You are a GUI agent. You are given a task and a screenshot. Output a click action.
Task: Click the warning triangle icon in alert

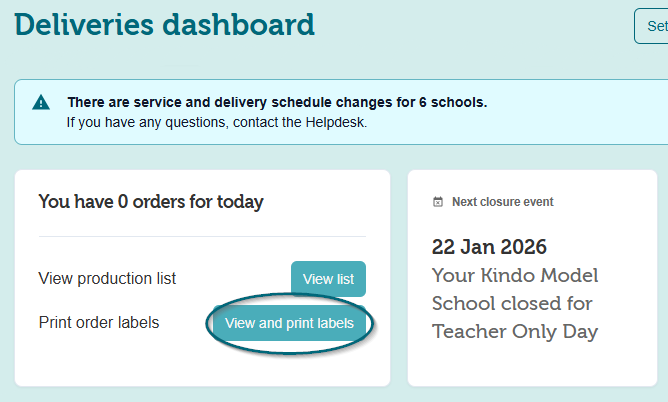coord(40,103)
